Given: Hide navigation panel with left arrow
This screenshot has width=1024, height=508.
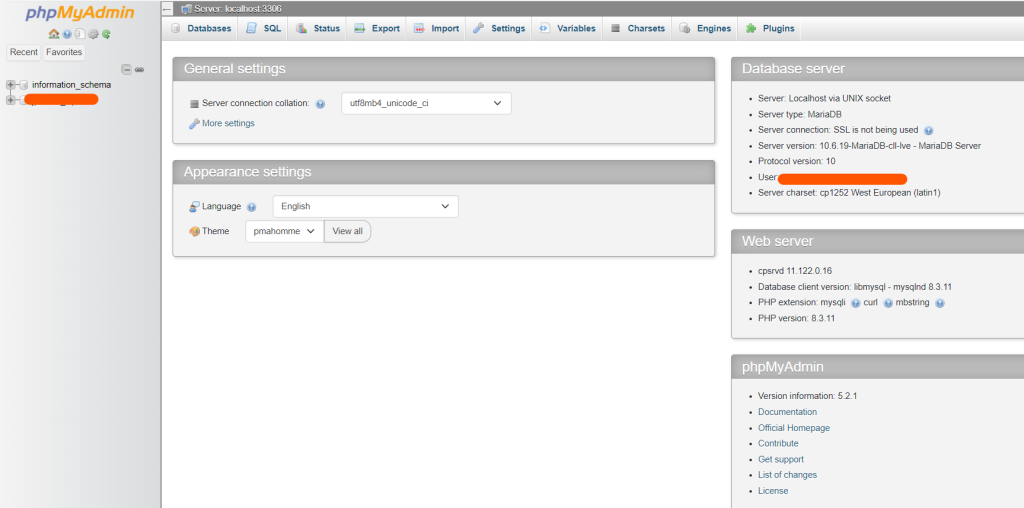Looking at the screenshot, I should (x=167, y=9).
